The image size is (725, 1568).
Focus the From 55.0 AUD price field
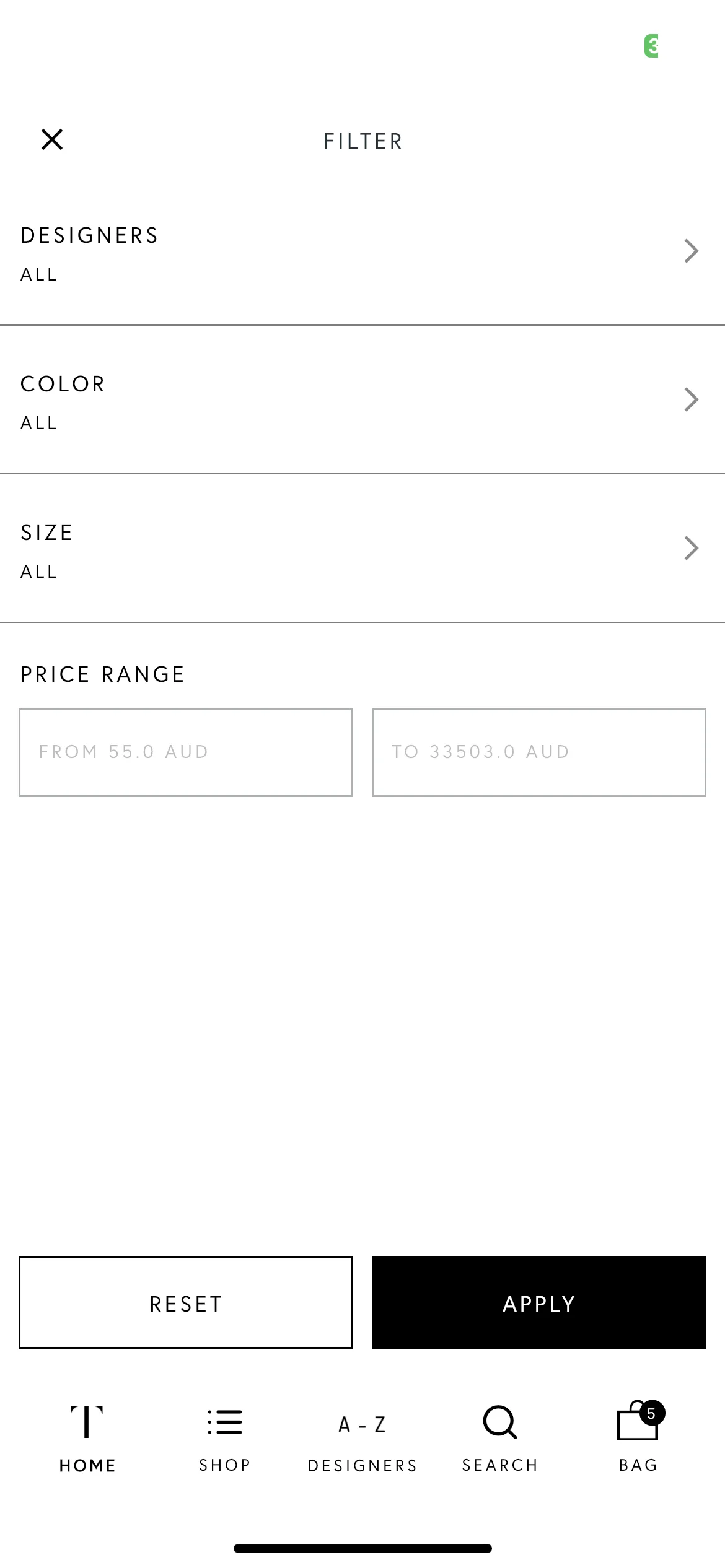tap(186, 752)
